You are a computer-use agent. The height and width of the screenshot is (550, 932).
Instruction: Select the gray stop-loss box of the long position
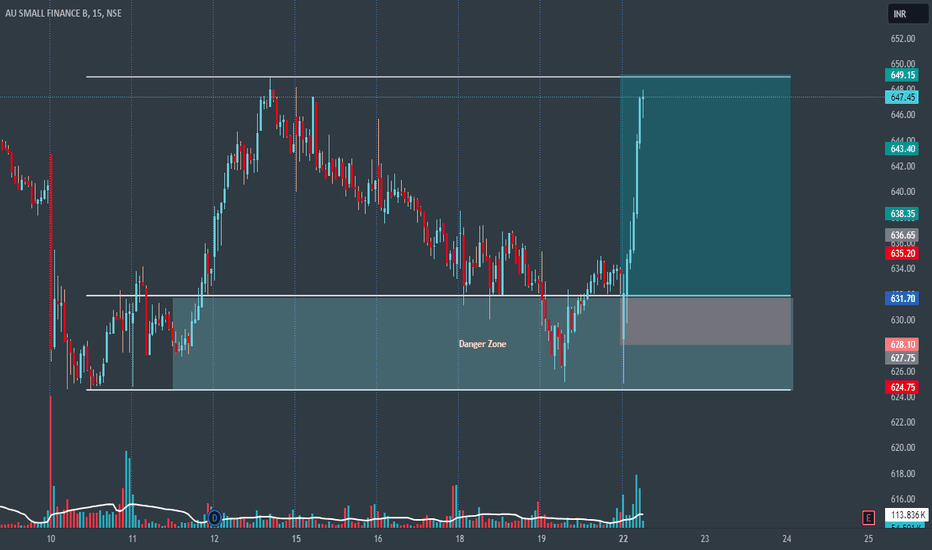click(706, 320)
